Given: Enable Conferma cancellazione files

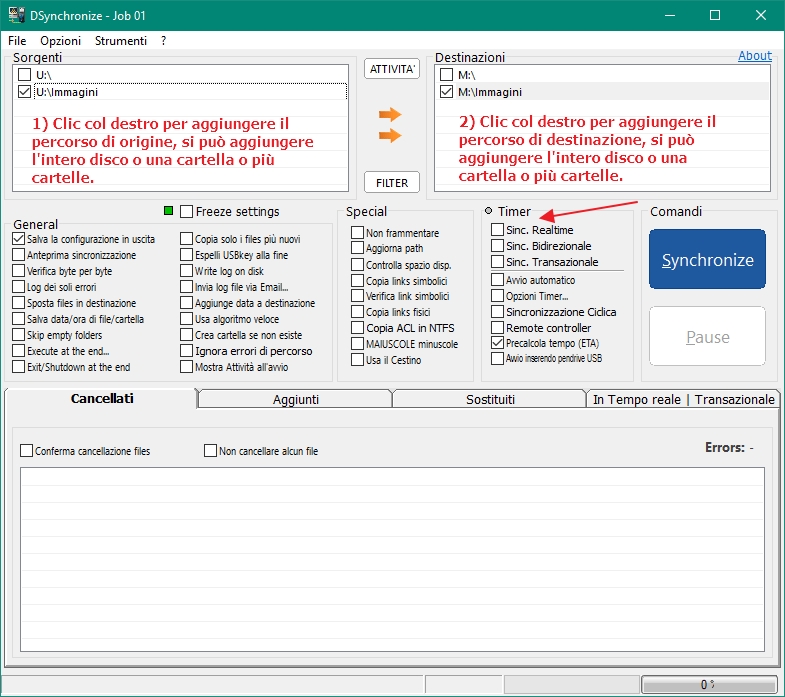Looking at the screenshot, I should 27,451.
